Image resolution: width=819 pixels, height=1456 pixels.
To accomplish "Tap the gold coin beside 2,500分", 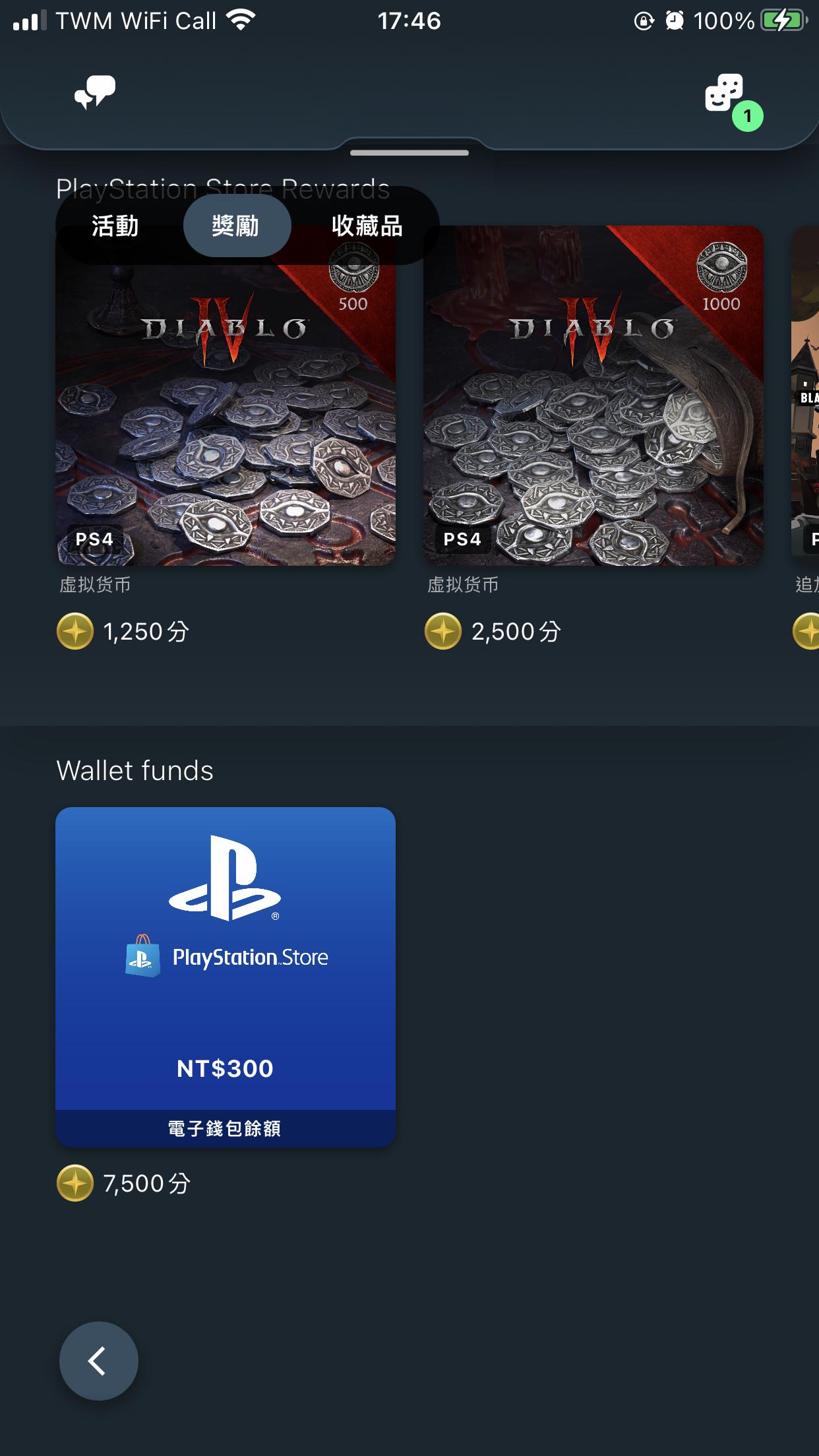I will [x=443, y=631].
